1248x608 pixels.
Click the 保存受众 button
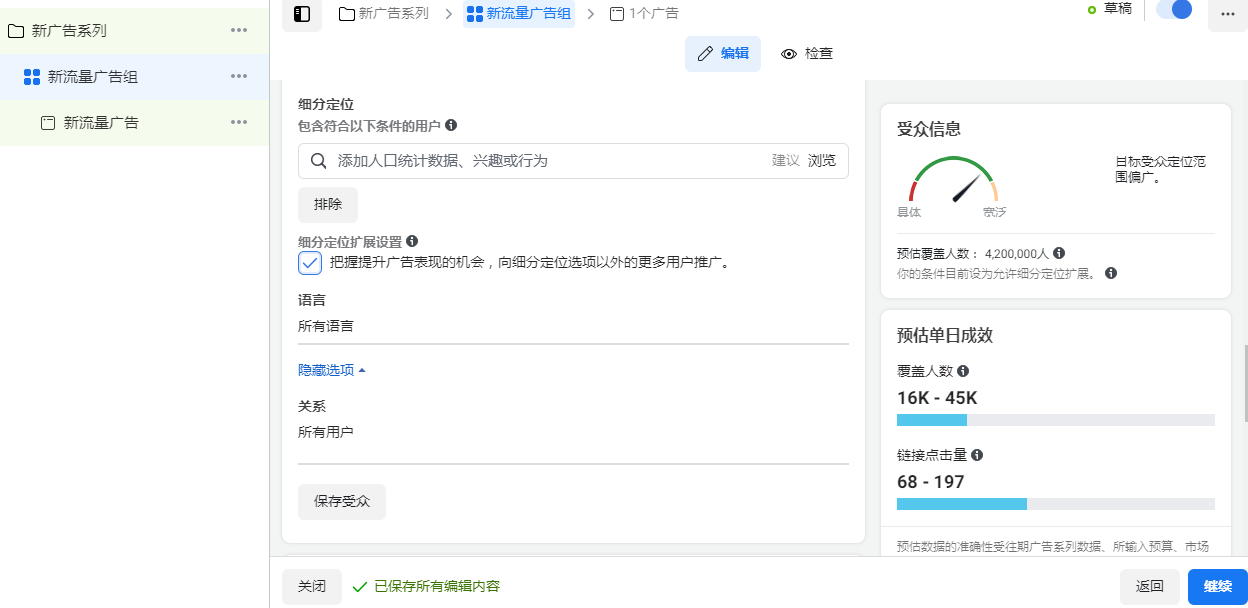point(342,502)
